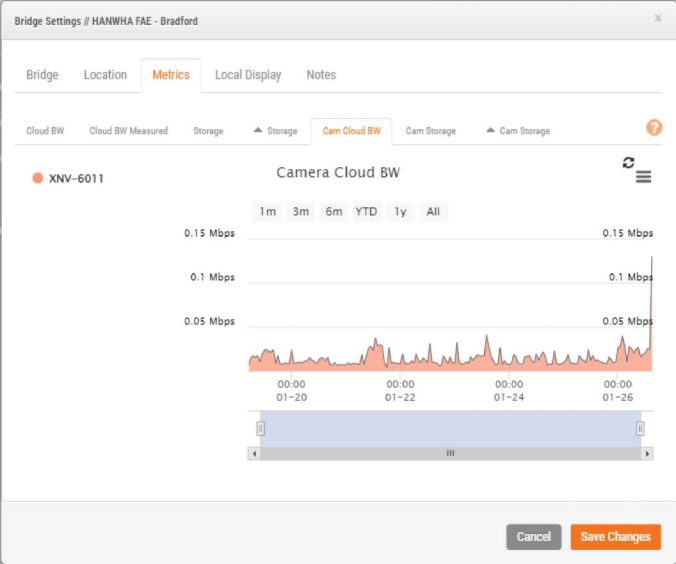The width and height of the screenshot is (676, 564).
Task: Open the Location tab
Action: click(105, 75)
